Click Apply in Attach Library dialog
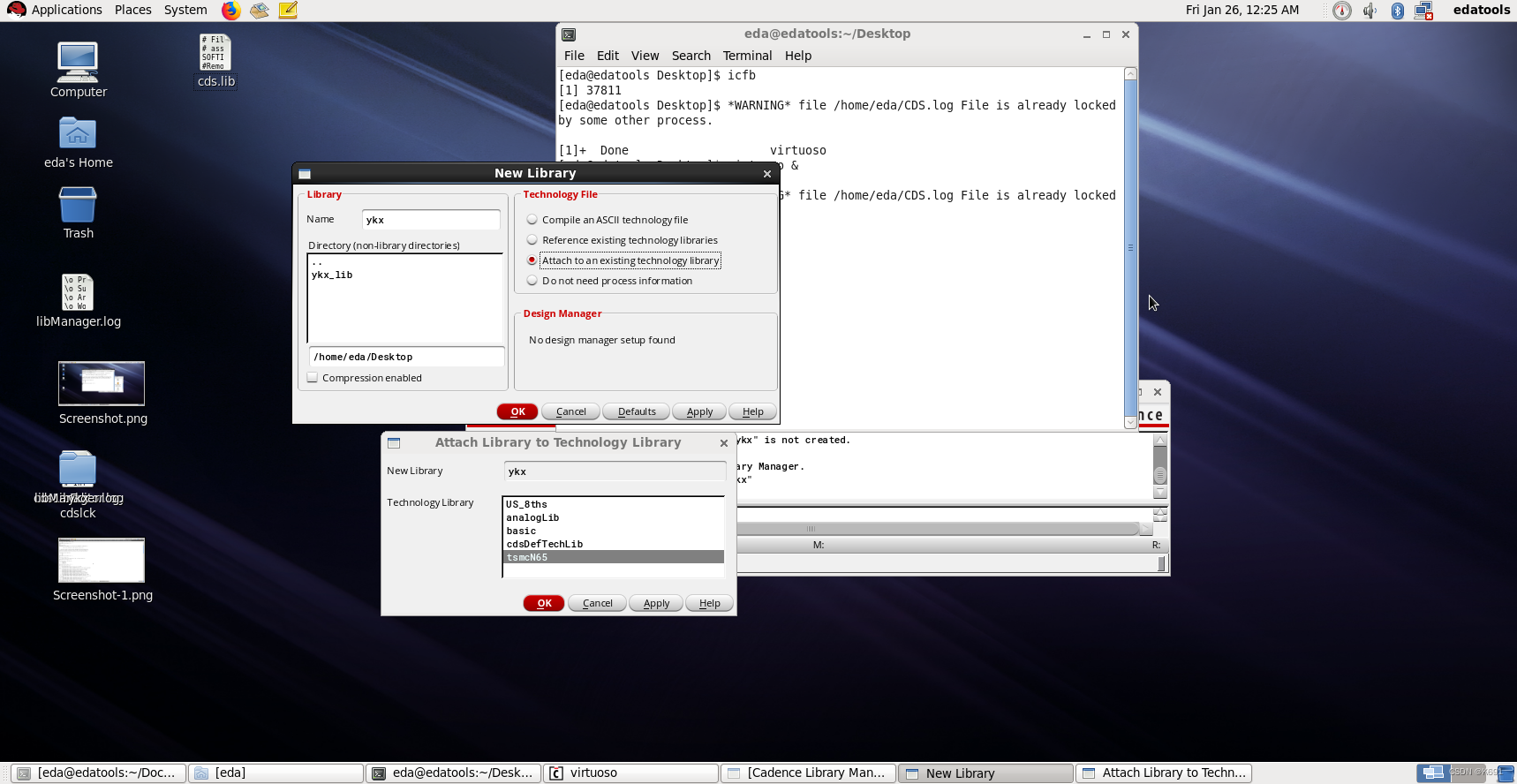Image resolution: width=1517 pixels, height=784 pixels. click(x=656, y=603)
